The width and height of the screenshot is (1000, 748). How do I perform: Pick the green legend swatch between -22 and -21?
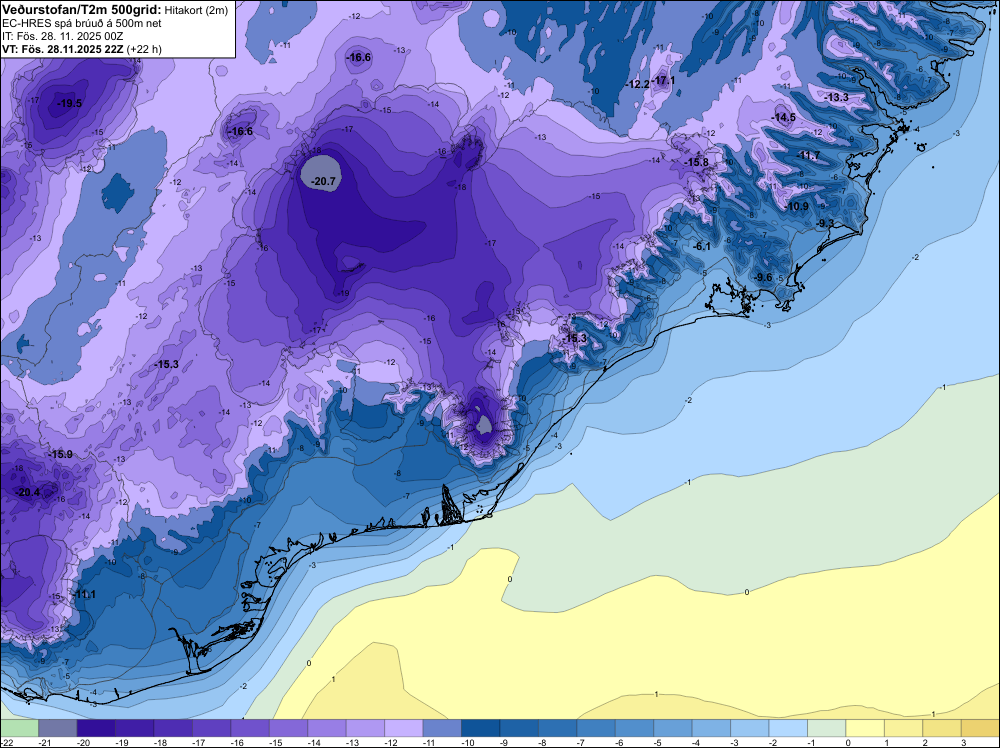tap(19, 728)
